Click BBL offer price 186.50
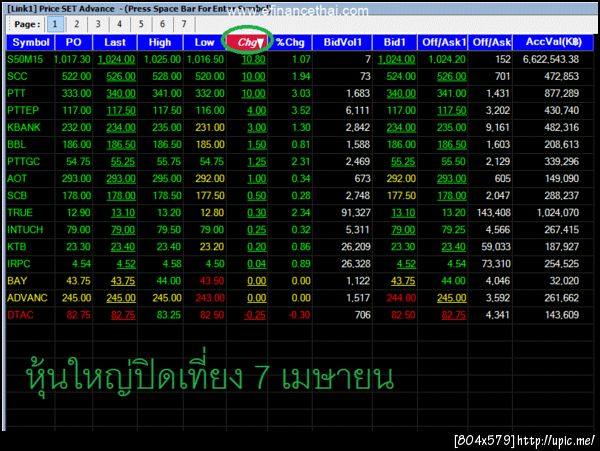 click(452, 145)
